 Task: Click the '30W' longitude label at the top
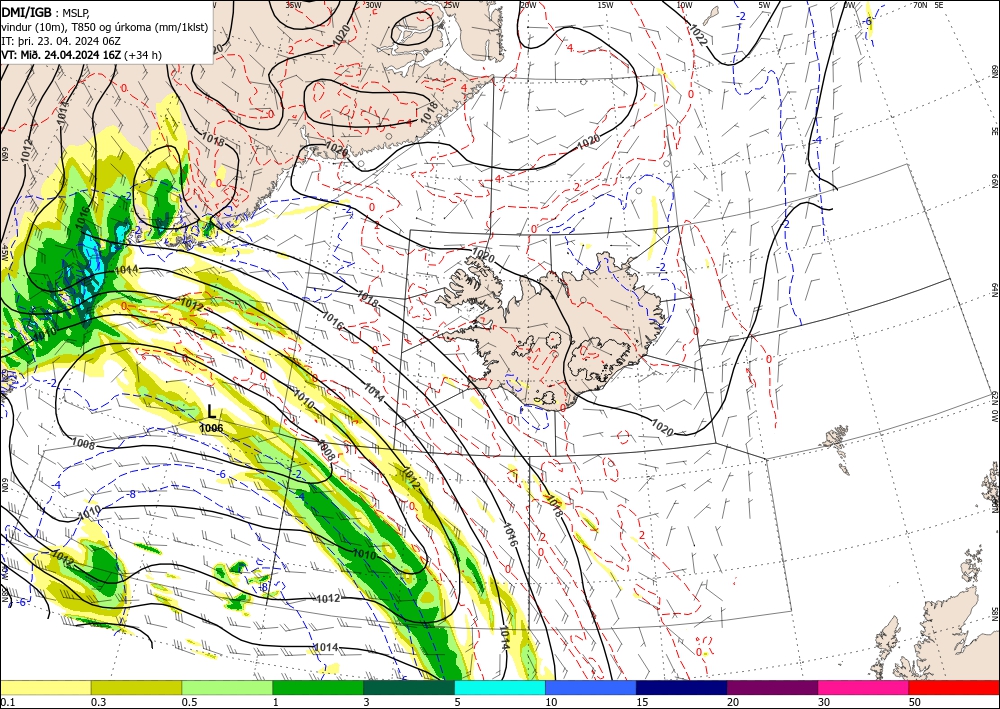(x=373, y=5)
